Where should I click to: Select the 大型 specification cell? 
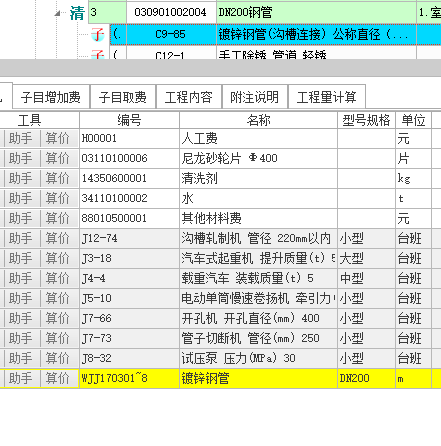366,259
